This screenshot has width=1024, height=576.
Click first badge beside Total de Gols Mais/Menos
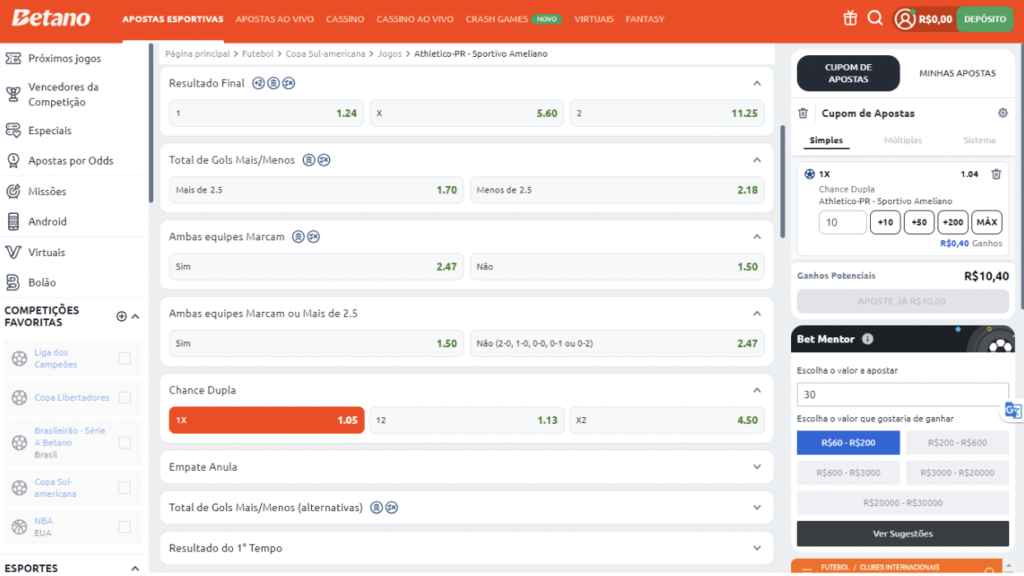coord(309,160)
